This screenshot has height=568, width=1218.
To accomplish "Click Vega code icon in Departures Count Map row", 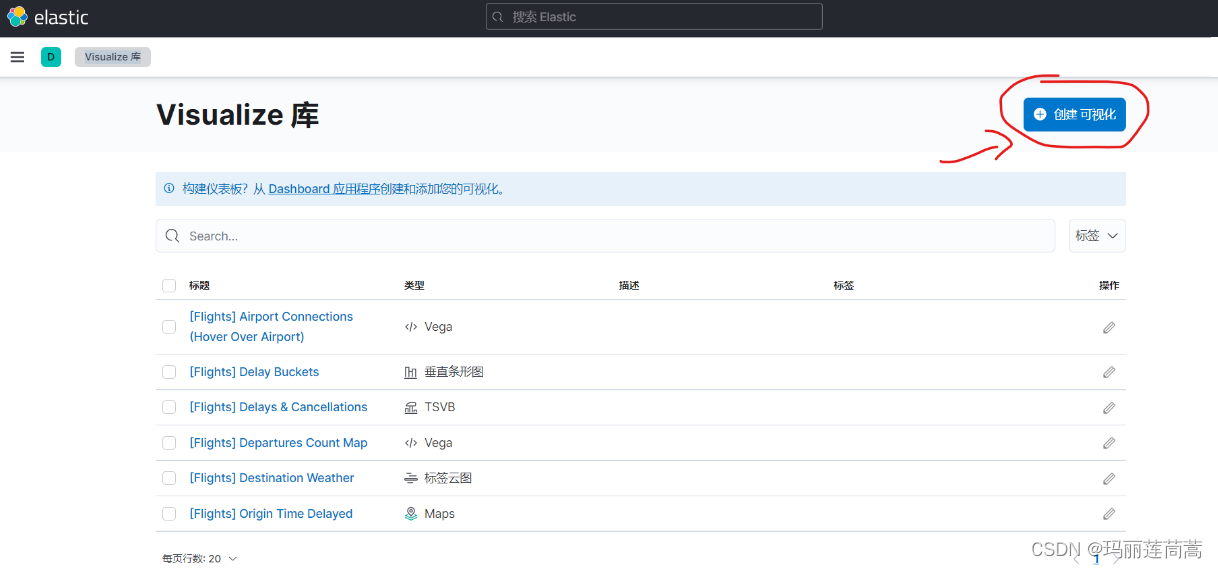I will pos(411,443).
